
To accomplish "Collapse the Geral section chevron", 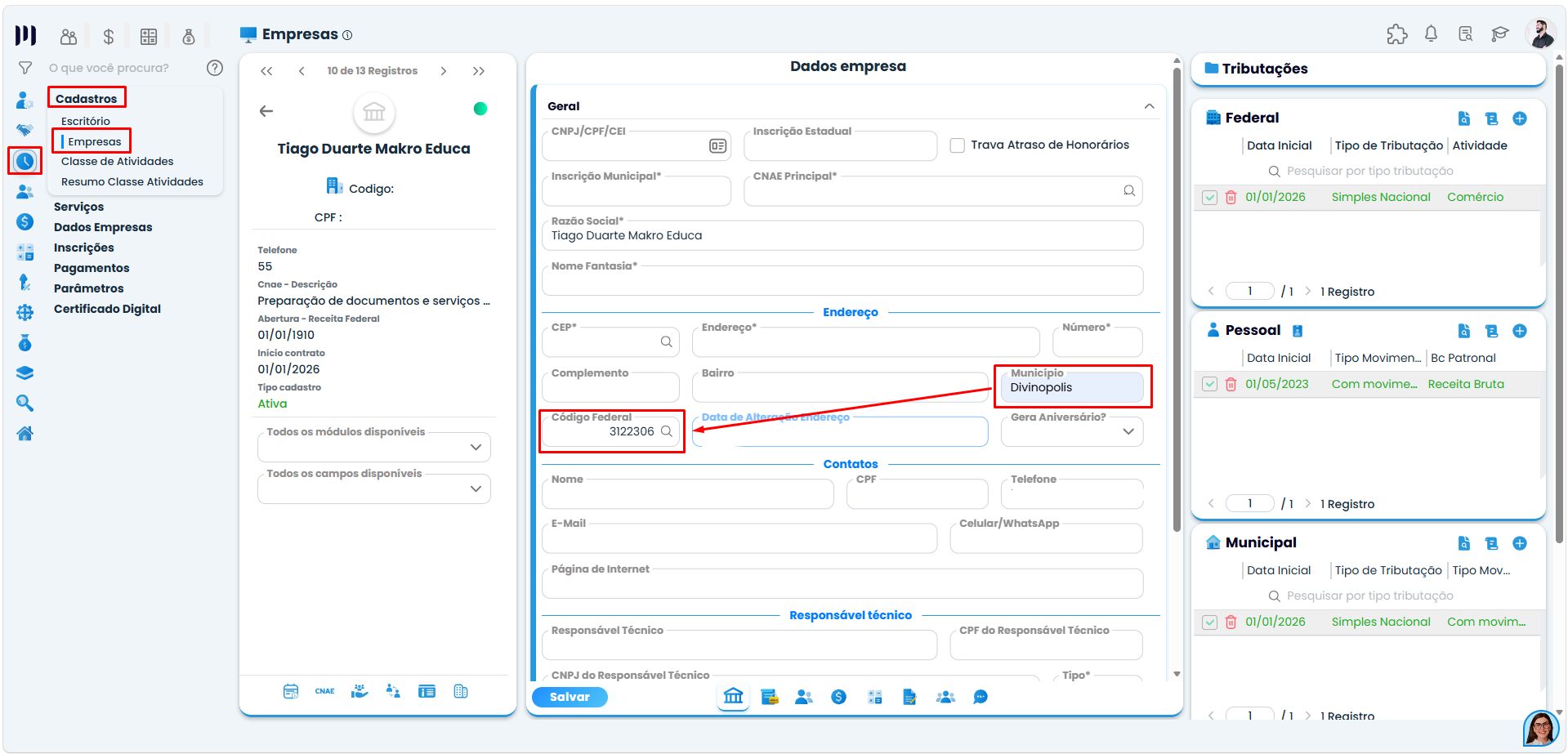I will 1149,106.
